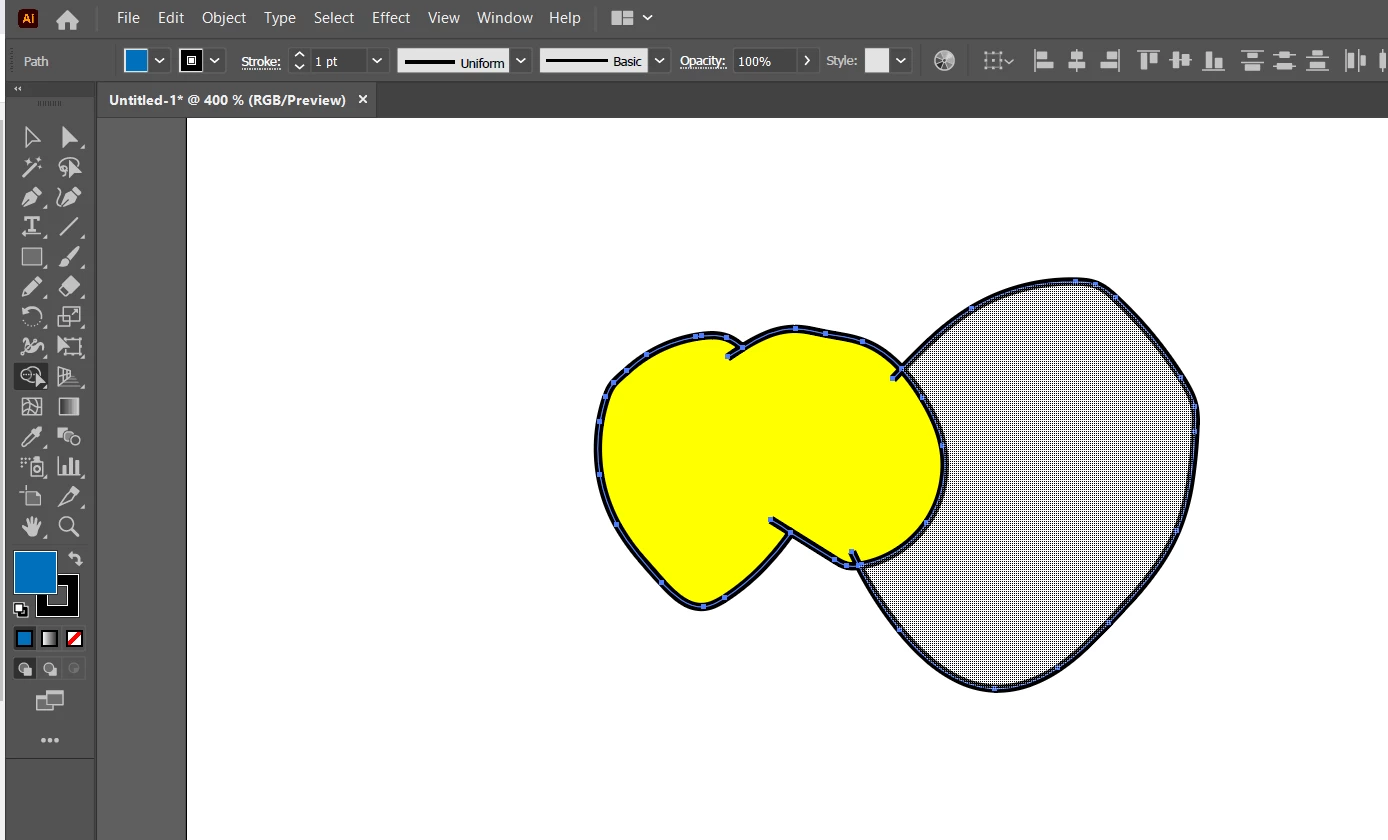Select the Untitled-1 document tab
This screenshot has width=1388, height=840.
(228, 100)
